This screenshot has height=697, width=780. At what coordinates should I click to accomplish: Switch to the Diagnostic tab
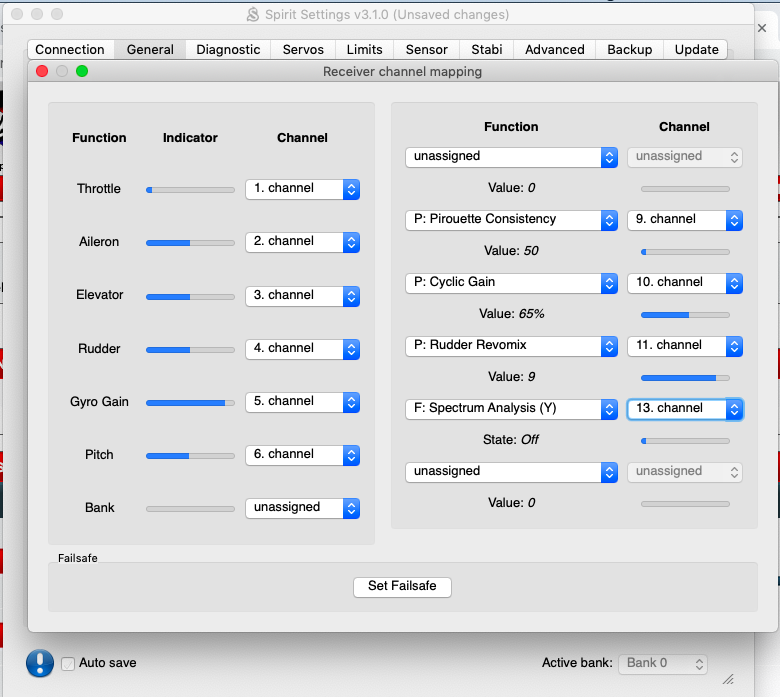click(228, 49)
